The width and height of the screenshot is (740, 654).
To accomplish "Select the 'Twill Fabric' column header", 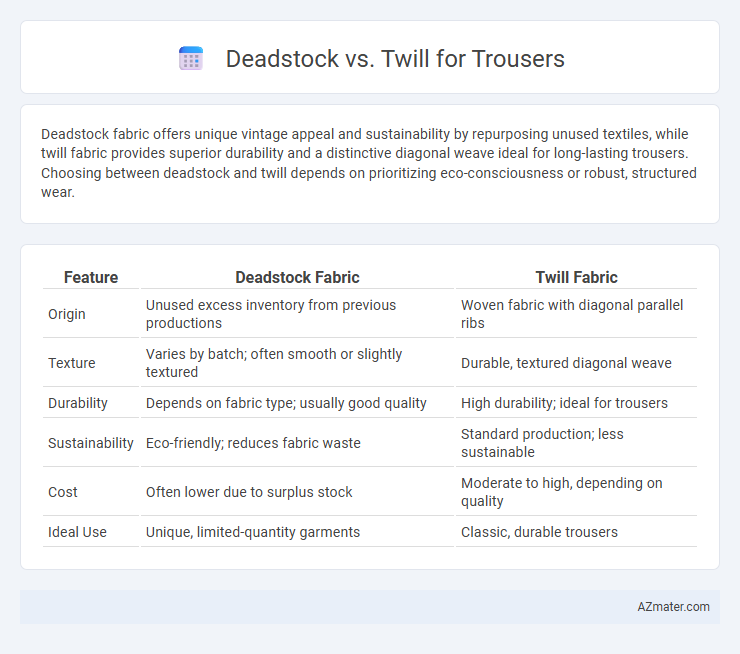I will pyautogui.click(x=576, y=277).
